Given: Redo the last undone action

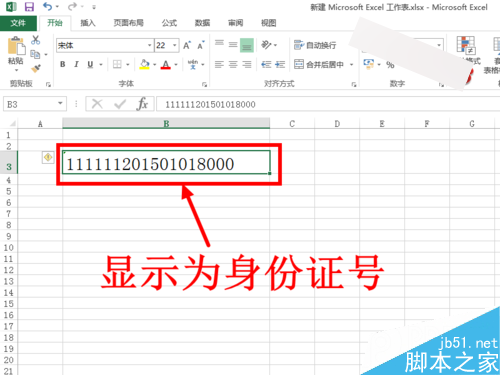Looking at the screenshot, I should coord(72,6).
